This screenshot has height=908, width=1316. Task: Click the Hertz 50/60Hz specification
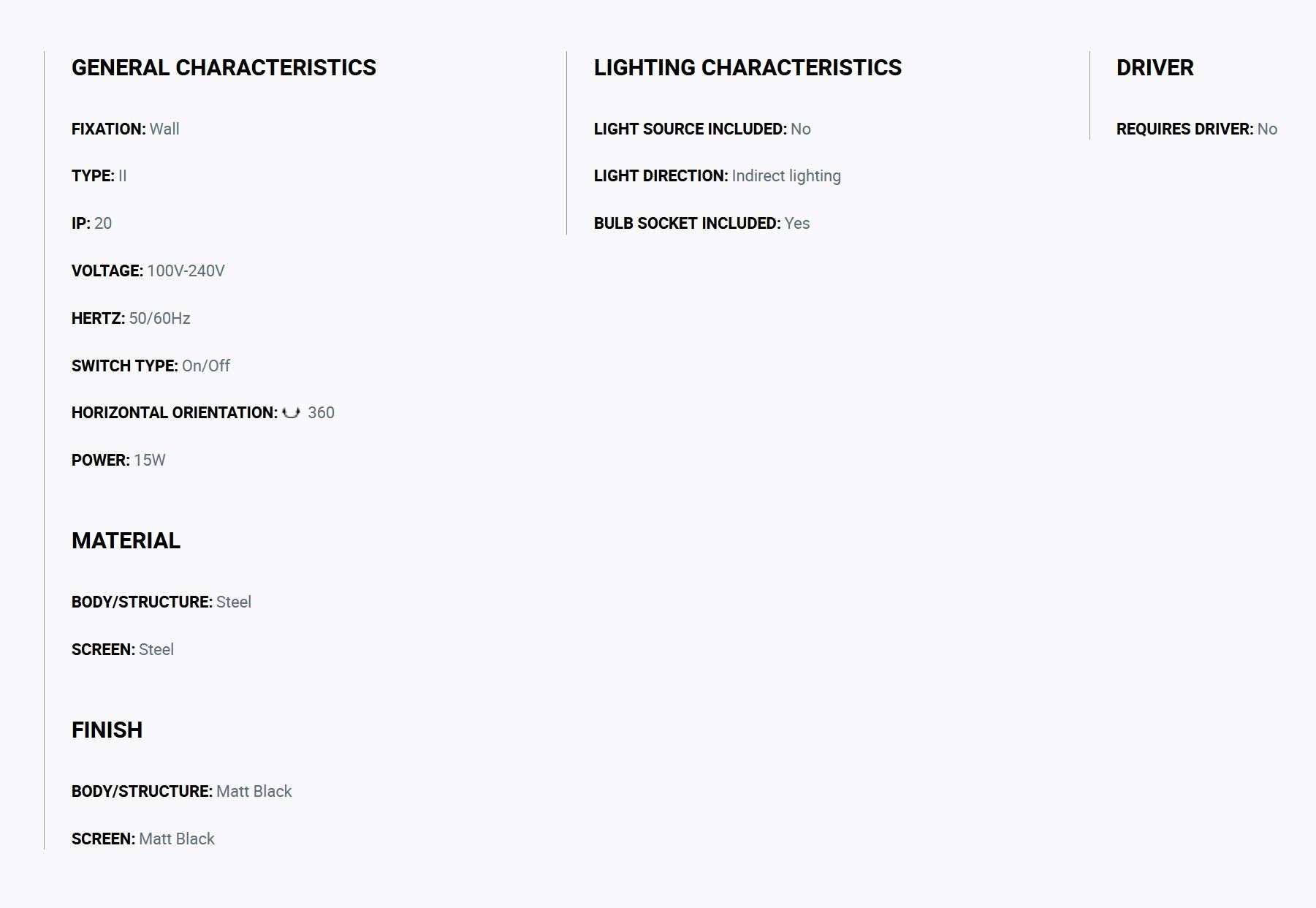[131, 319]
